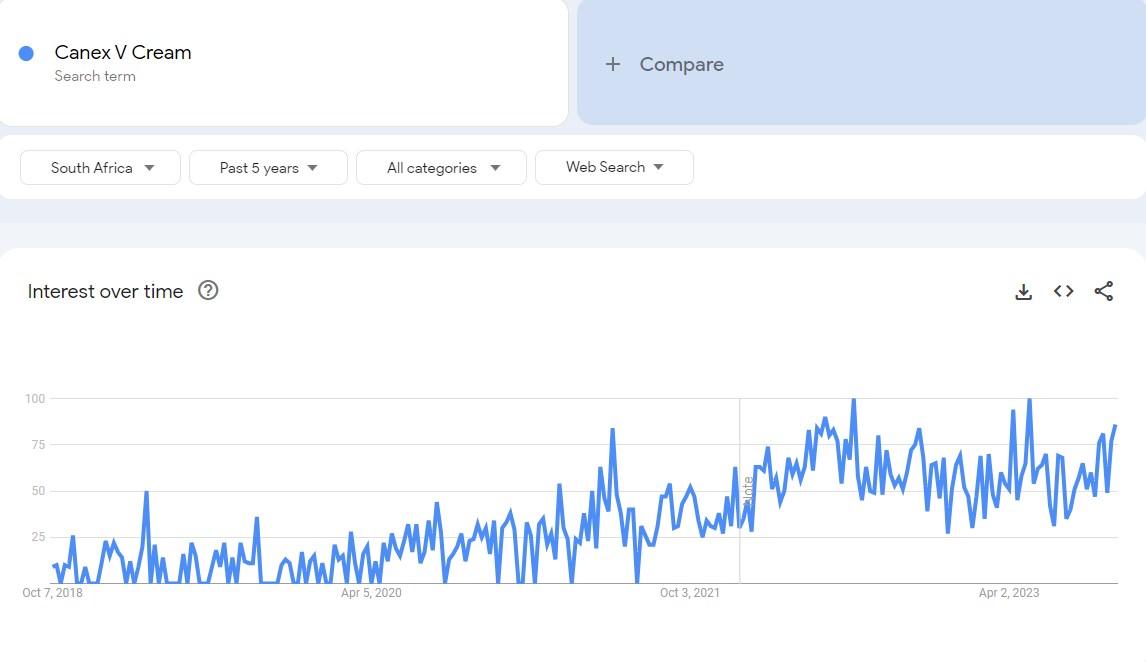The height and width of the screenshot is (662, 1146).
Task: Click the Search term label
Action: (x=95, y=76)
